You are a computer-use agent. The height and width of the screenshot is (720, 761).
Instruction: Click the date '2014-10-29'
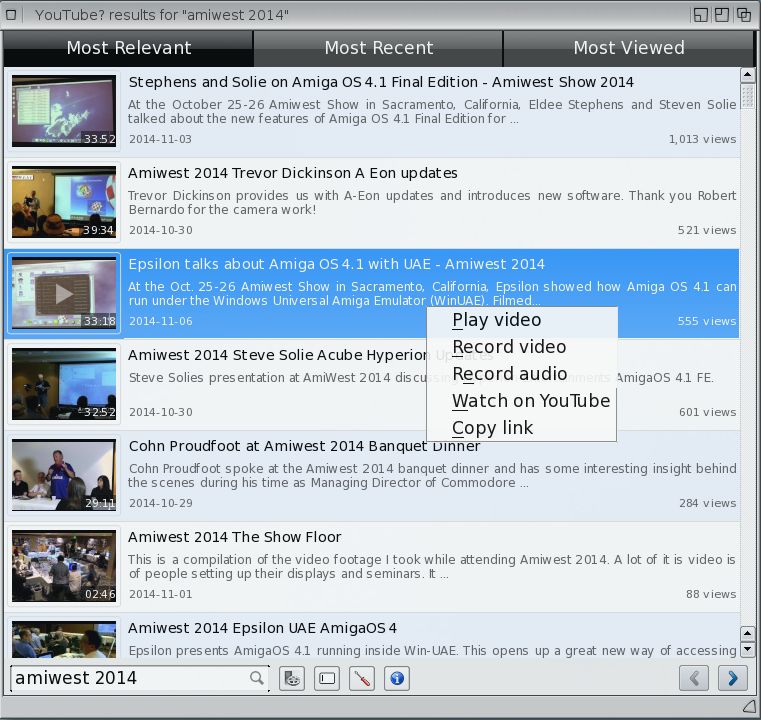point(160,503)
